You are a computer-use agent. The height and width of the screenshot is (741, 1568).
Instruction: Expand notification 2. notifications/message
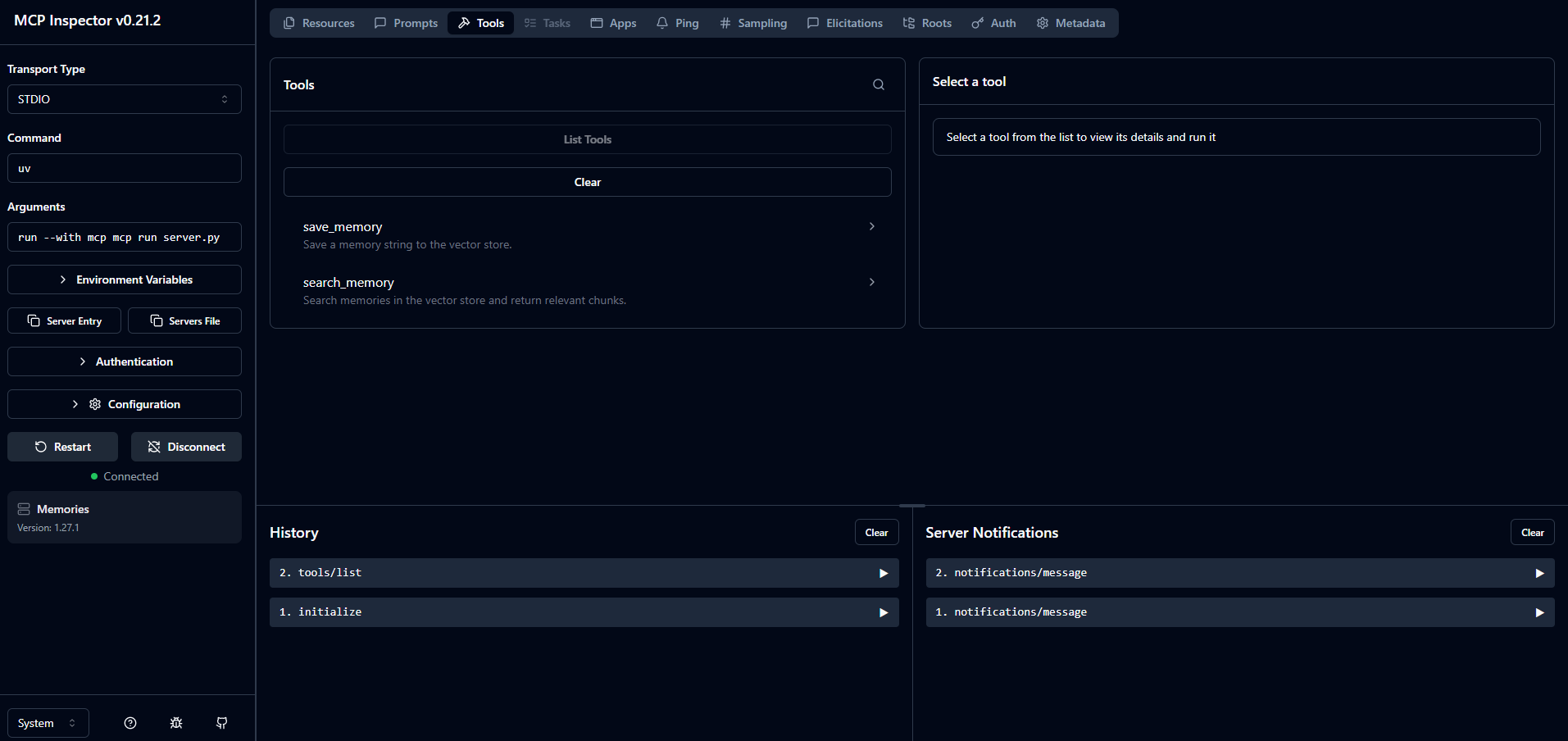1240,573
